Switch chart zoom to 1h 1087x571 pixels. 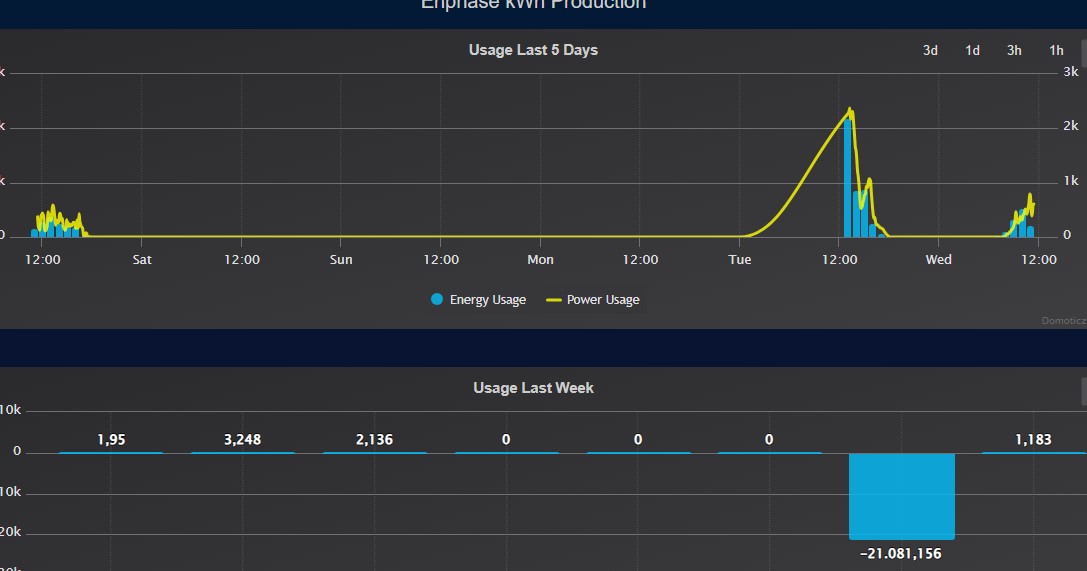pos(1056,51)
